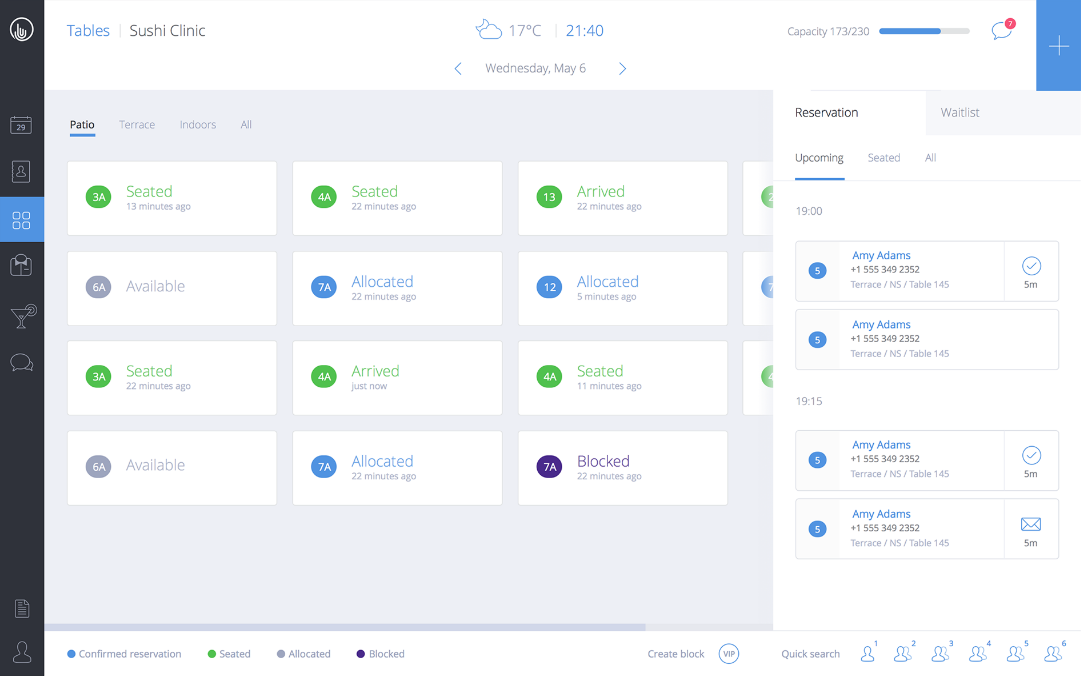Switch to the Waitlist tab

point(959,113)
